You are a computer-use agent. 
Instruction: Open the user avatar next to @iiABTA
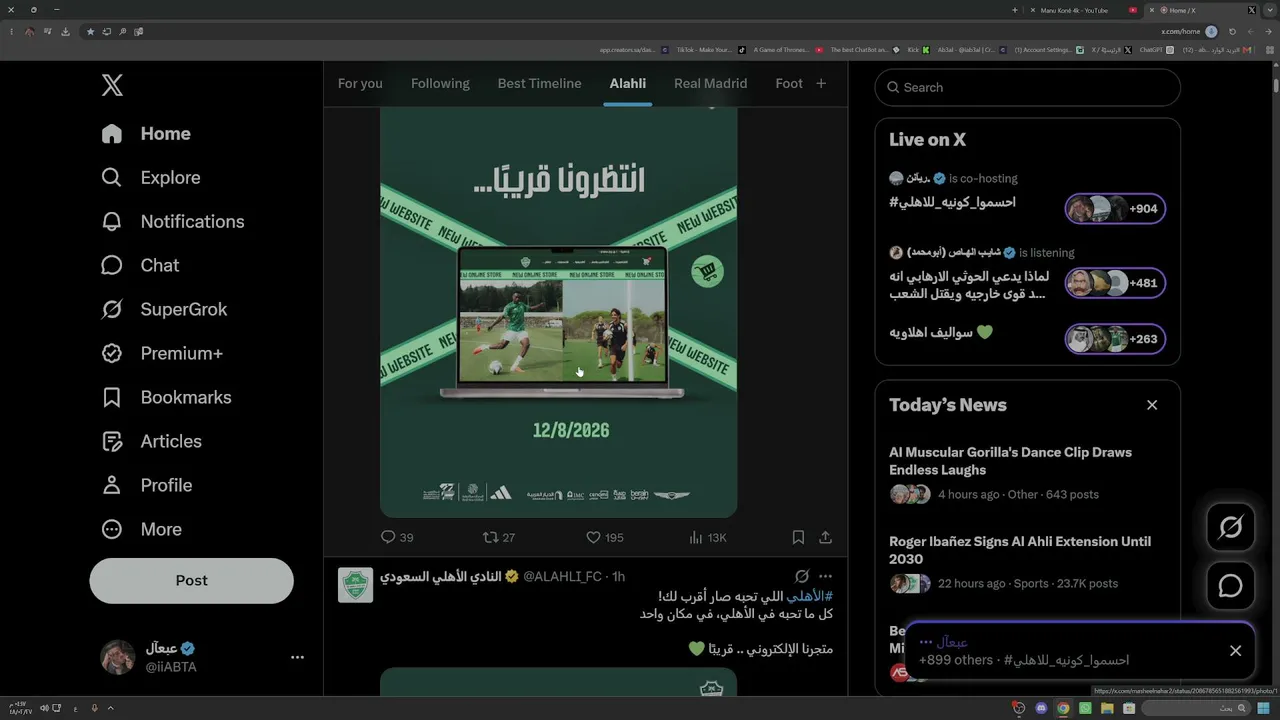tap(118, 657)
